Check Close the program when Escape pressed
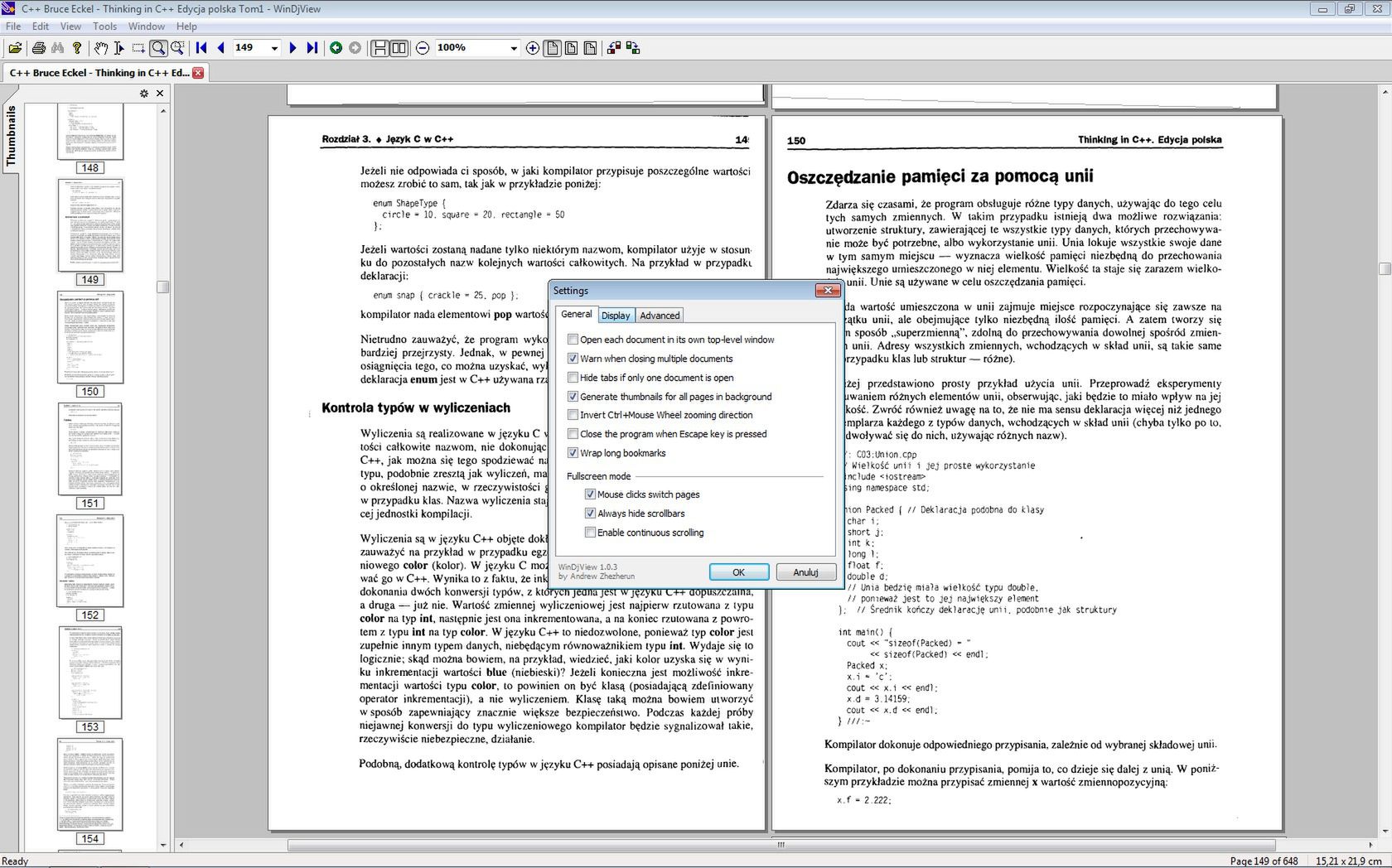Image resolution: width=1392 pixels, height=868 pixels. [573, 434]
